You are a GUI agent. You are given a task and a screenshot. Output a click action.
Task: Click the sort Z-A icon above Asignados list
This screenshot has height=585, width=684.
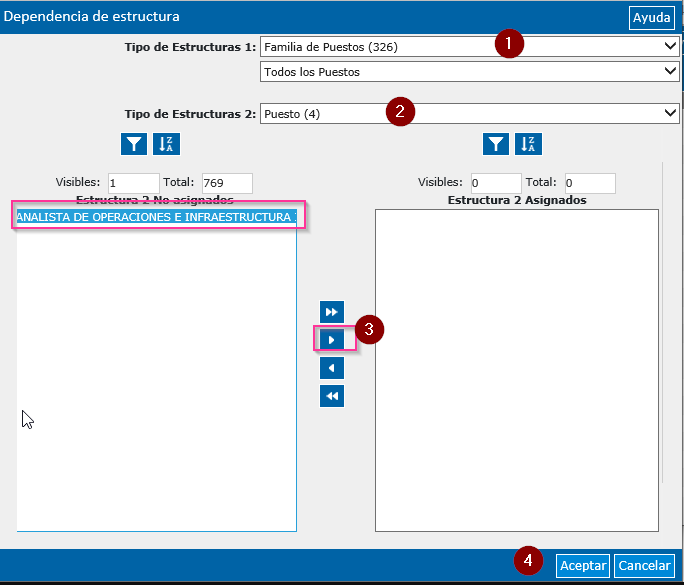click(x=528, y=144)
